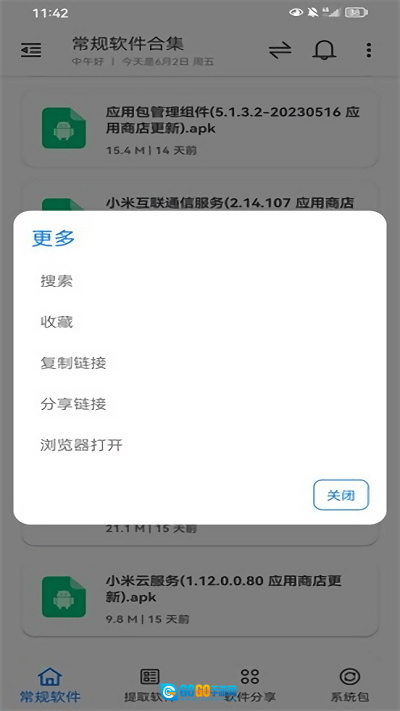Open 应用包管理组件 apk file entry
This screenshot has height=711, width=400.
pyautogui.click(x=200, y=129)
